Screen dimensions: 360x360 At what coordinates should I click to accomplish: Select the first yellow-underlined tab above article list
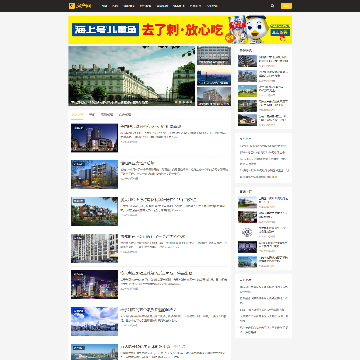click(x=77, y=114)
